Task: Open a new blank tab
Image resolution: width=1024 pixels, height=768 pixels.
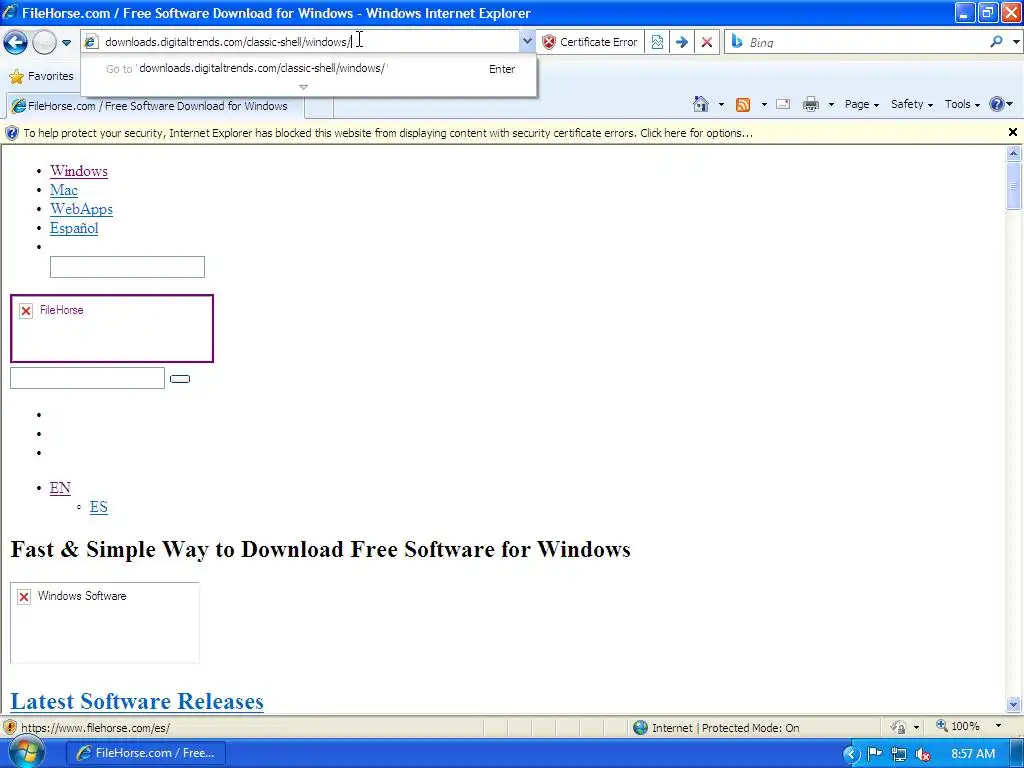Action: 319,106
